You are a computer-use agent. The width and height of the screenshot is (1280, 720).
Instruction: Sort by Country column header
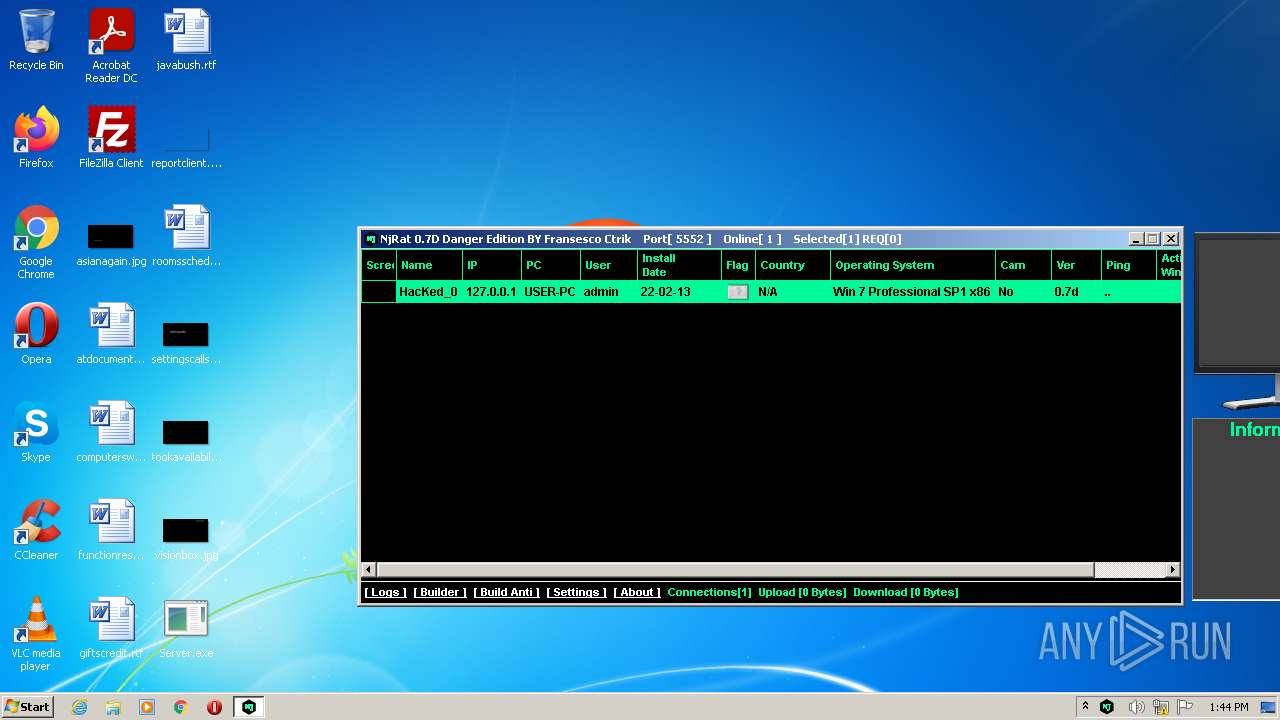[x=793, y=265]
